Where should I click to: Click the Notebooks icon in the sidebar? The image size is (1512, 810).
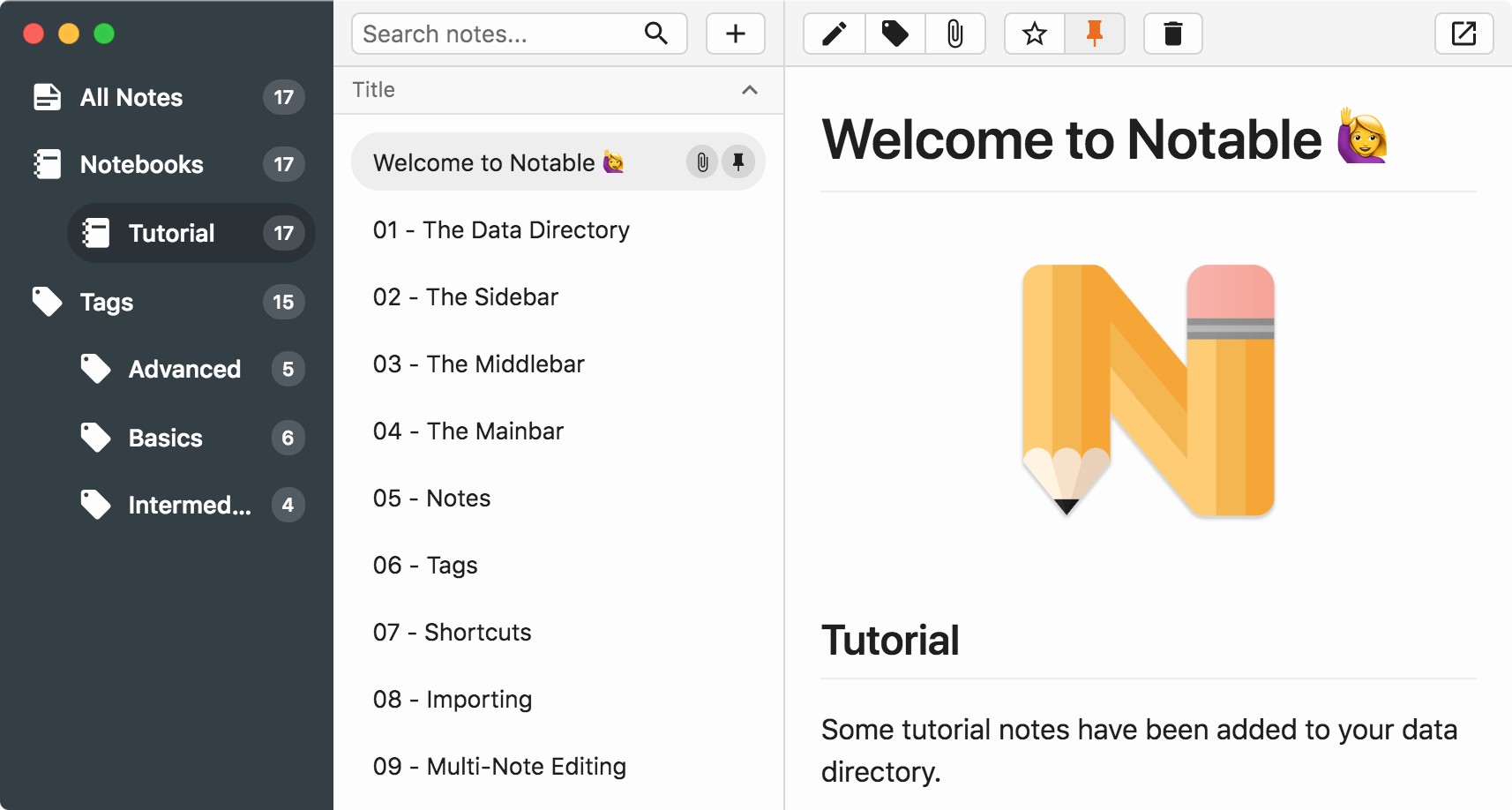coord(47,164)
